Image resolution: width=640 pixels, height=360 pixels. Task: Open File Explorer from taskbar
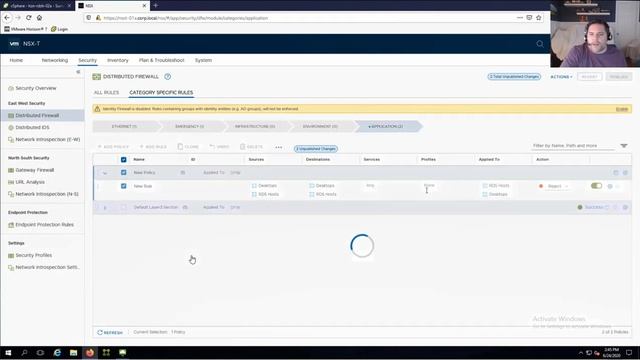pos(73,353)
